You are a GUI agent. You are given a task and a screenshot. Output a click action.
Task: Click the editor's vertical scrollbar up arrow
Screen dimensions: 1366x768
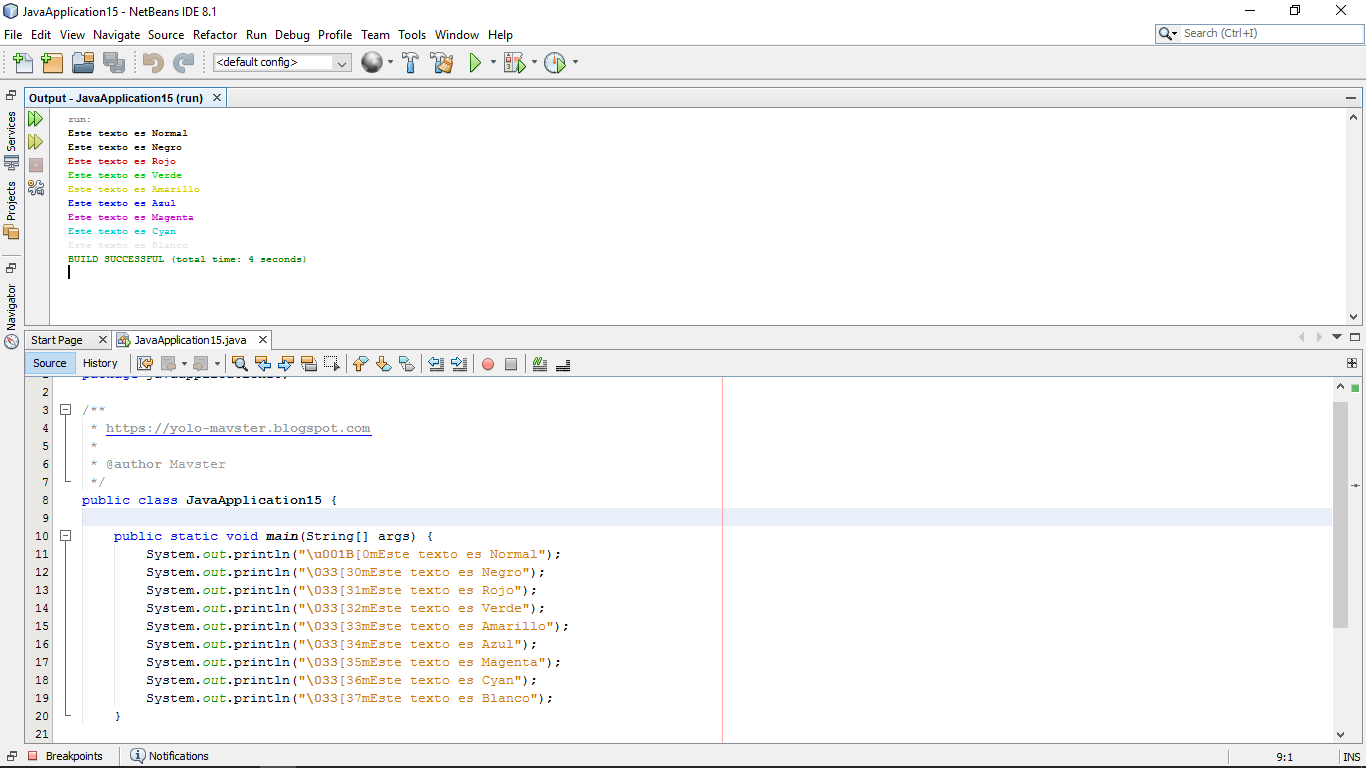1341,385
